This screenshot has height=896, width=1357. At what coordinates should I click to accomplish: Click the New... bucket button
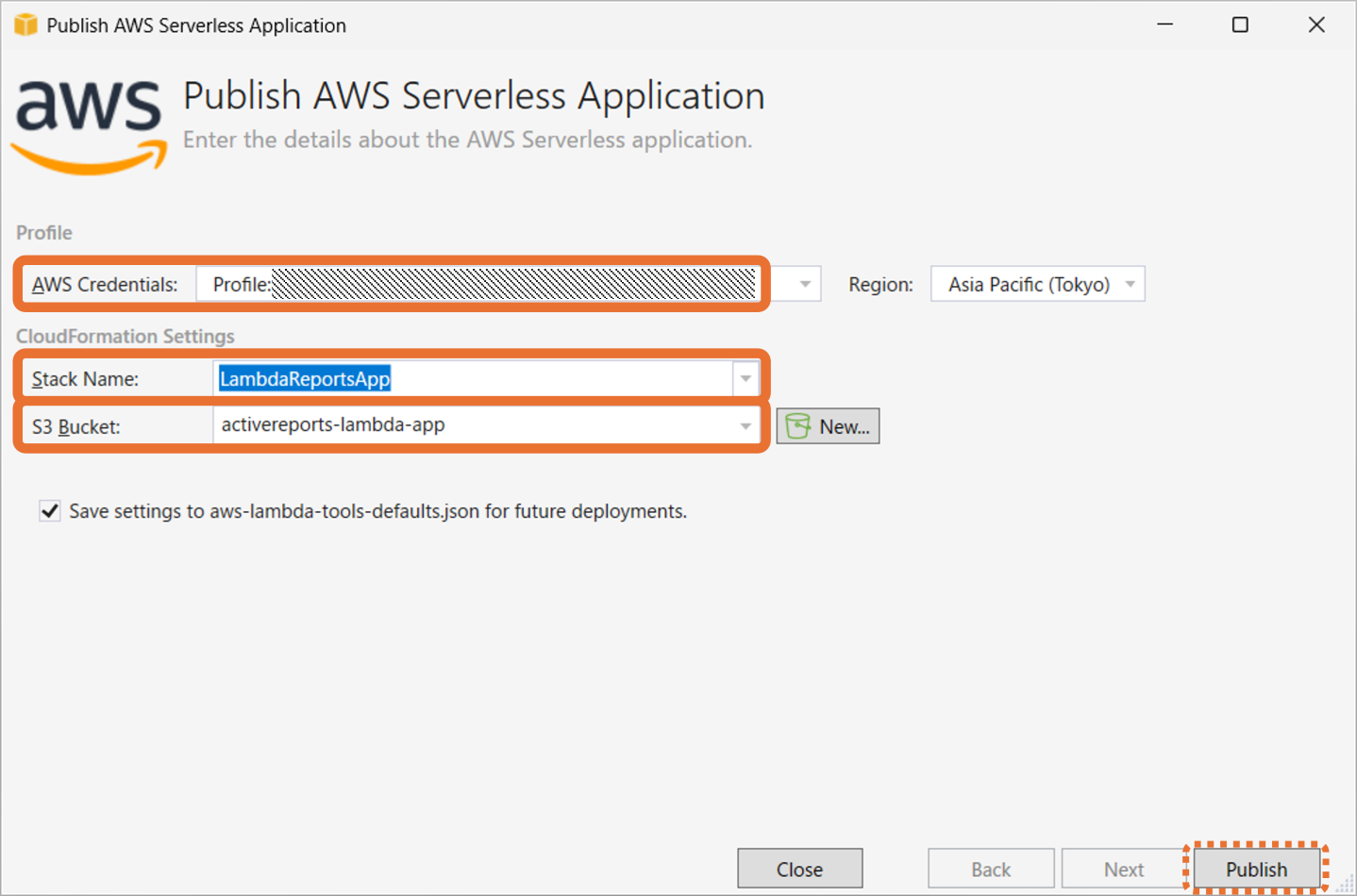click(828, 426)
